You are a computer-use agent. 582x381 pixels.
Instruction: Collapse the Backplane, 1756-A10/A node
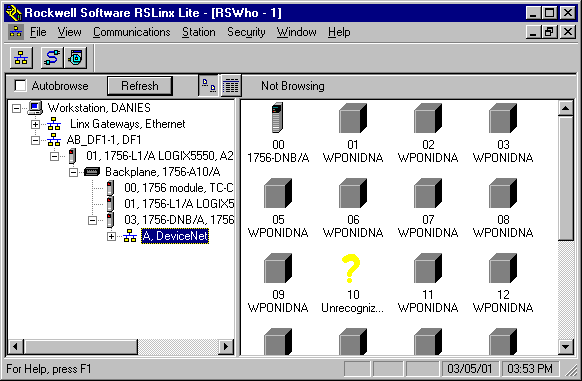pyautogui.click(x=73, y=172)
